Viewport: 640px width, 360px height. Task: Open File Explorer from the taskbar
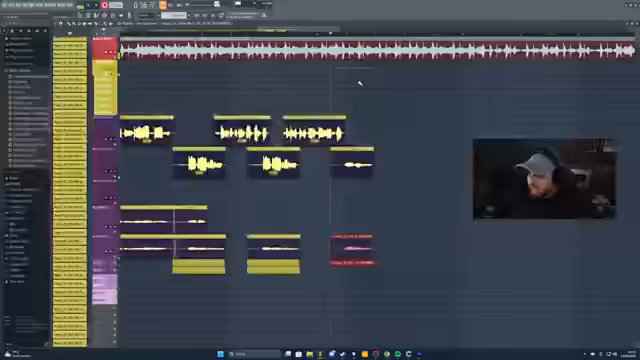tap(309, 354)
